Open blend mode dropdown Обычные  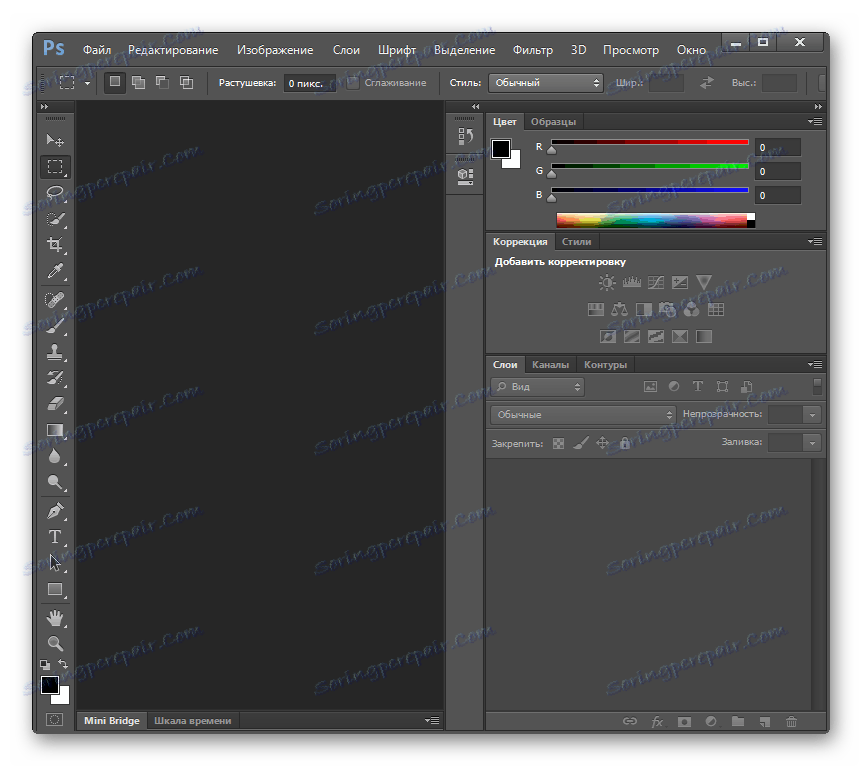[583, 414]
